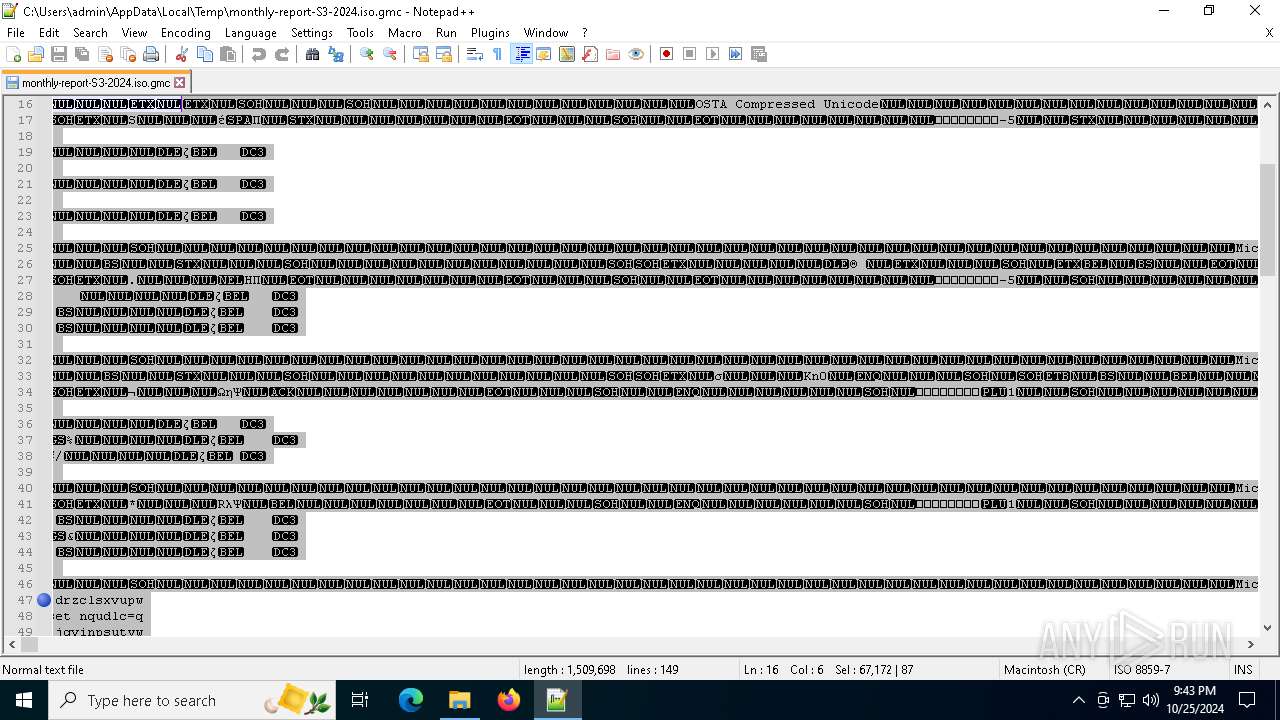Toggle word wrap in the toolbar
The height and width of the screenshot is (720, 1280).
[475, 54]
